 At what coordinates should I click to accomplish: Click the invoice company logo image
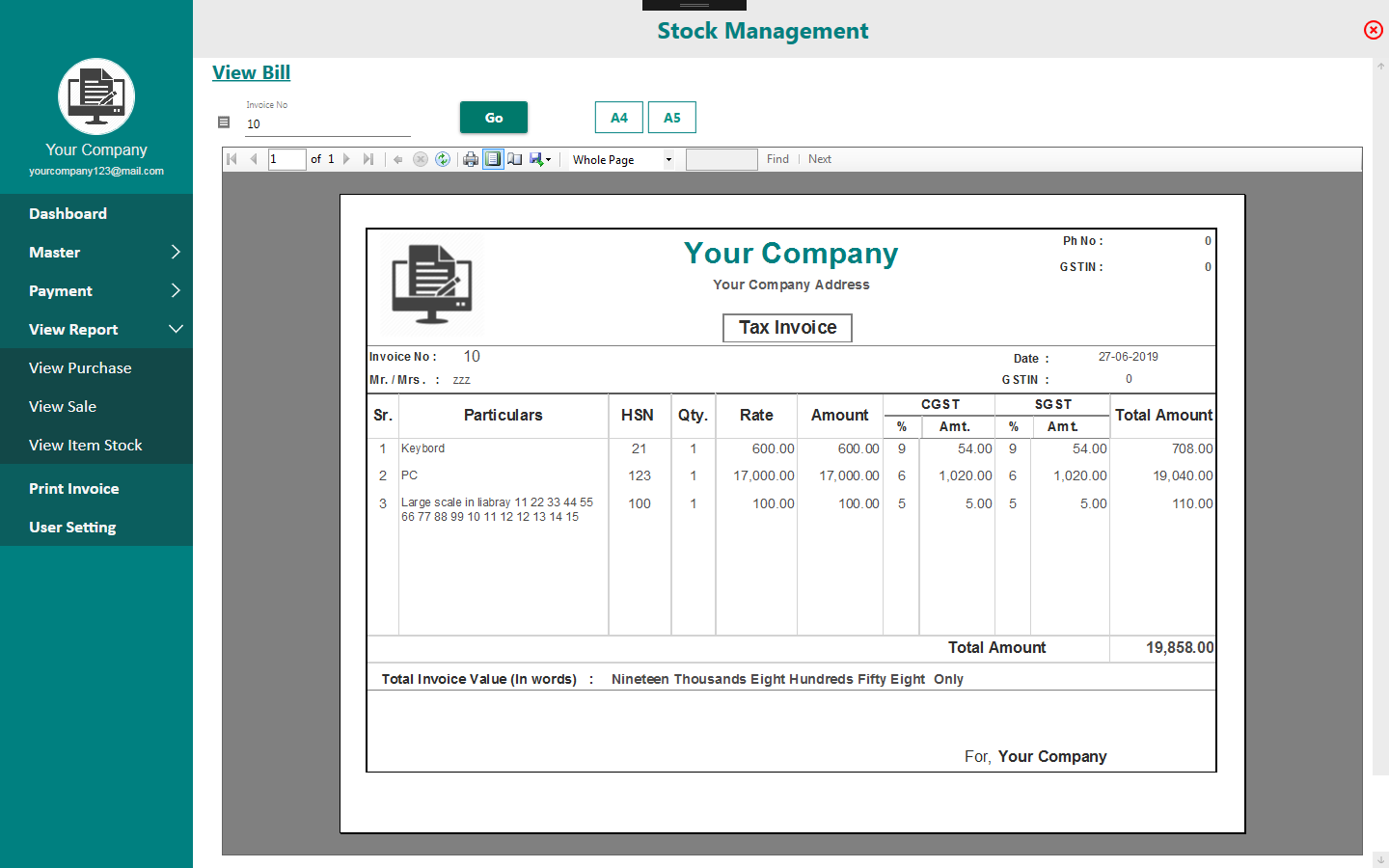pos(432,285)
